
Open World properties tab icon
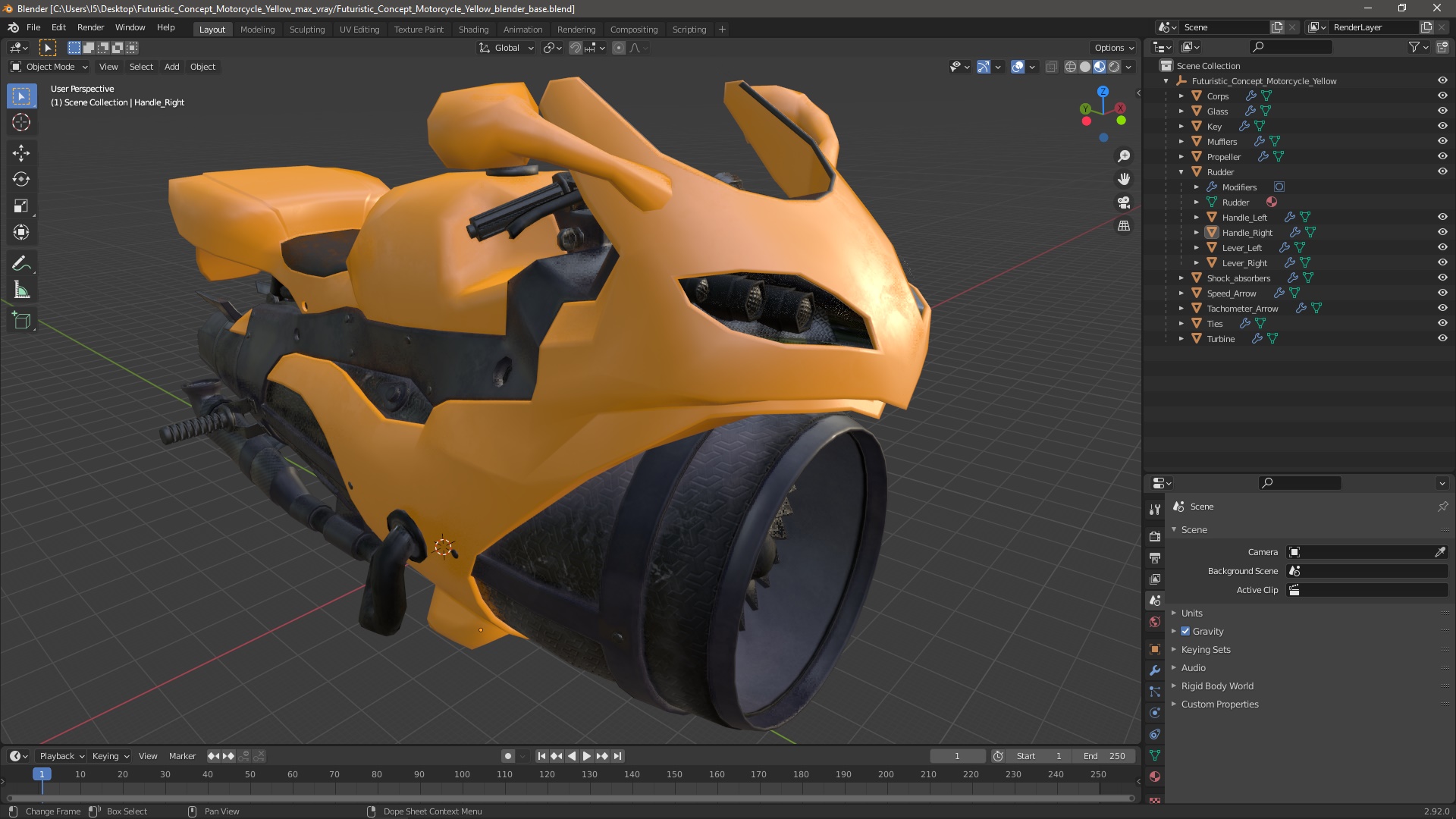coord(1155,622)
